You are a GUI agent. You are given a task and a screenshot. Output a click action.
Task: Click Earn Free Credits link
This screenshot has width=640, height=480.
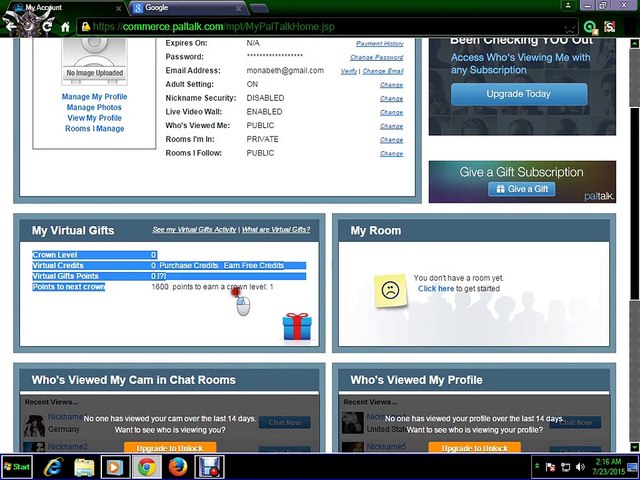tap(253, 265)
